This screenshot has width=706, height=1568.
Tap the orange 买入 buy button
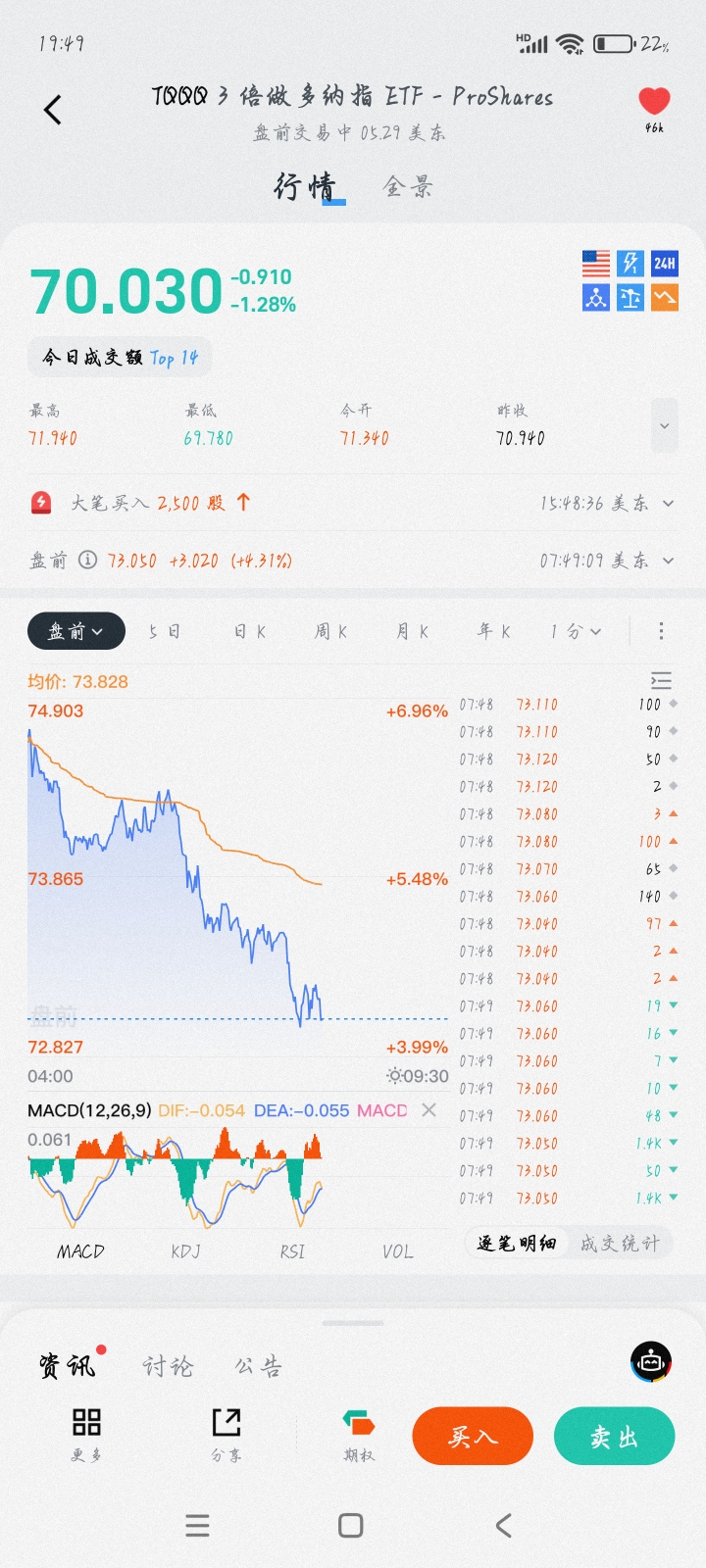coord(473,1437)
